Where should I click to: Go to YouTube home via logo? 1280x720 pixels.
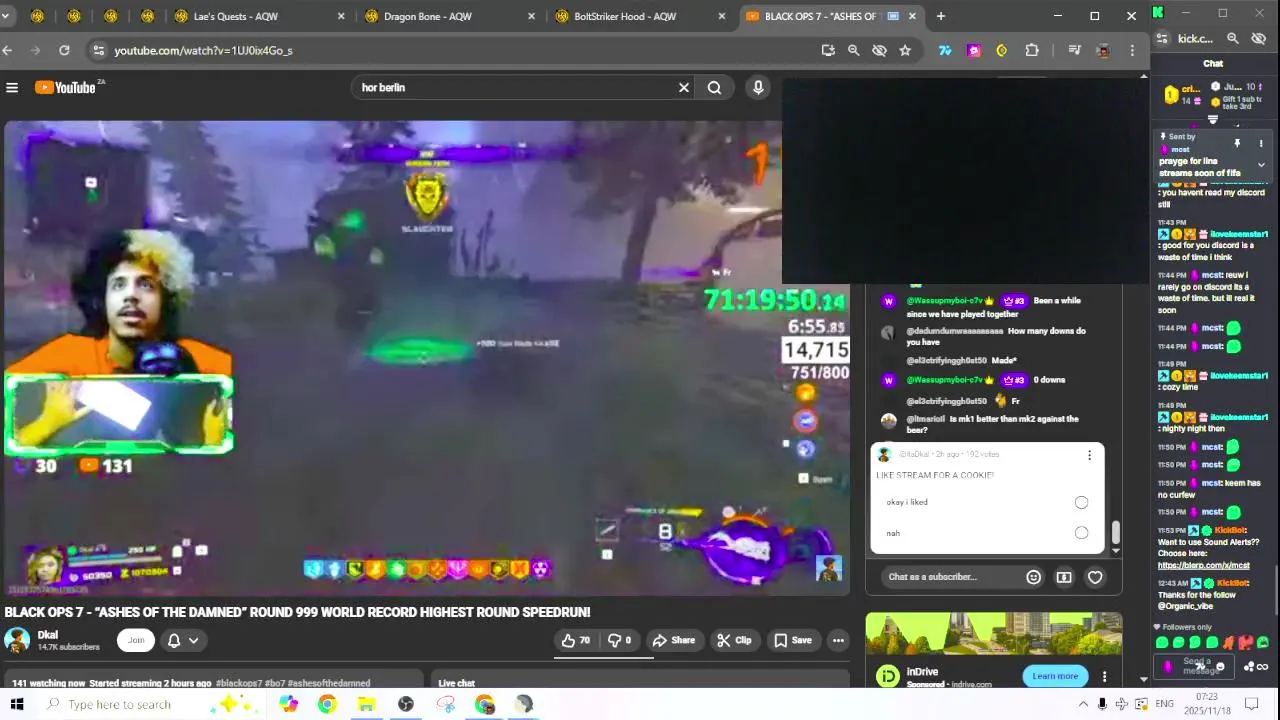(66, 88)
